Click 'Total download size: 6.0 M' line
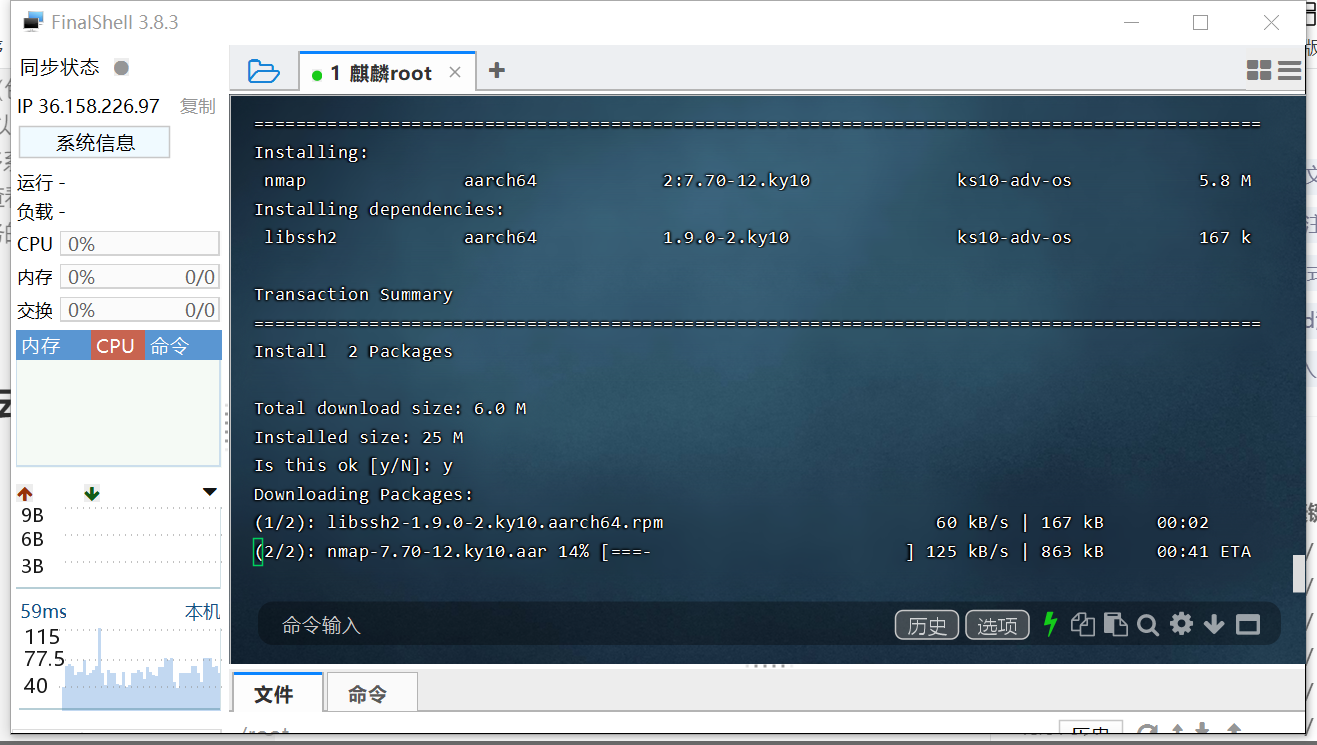Viewport: 1317px width, 745px height. point(390,408)
